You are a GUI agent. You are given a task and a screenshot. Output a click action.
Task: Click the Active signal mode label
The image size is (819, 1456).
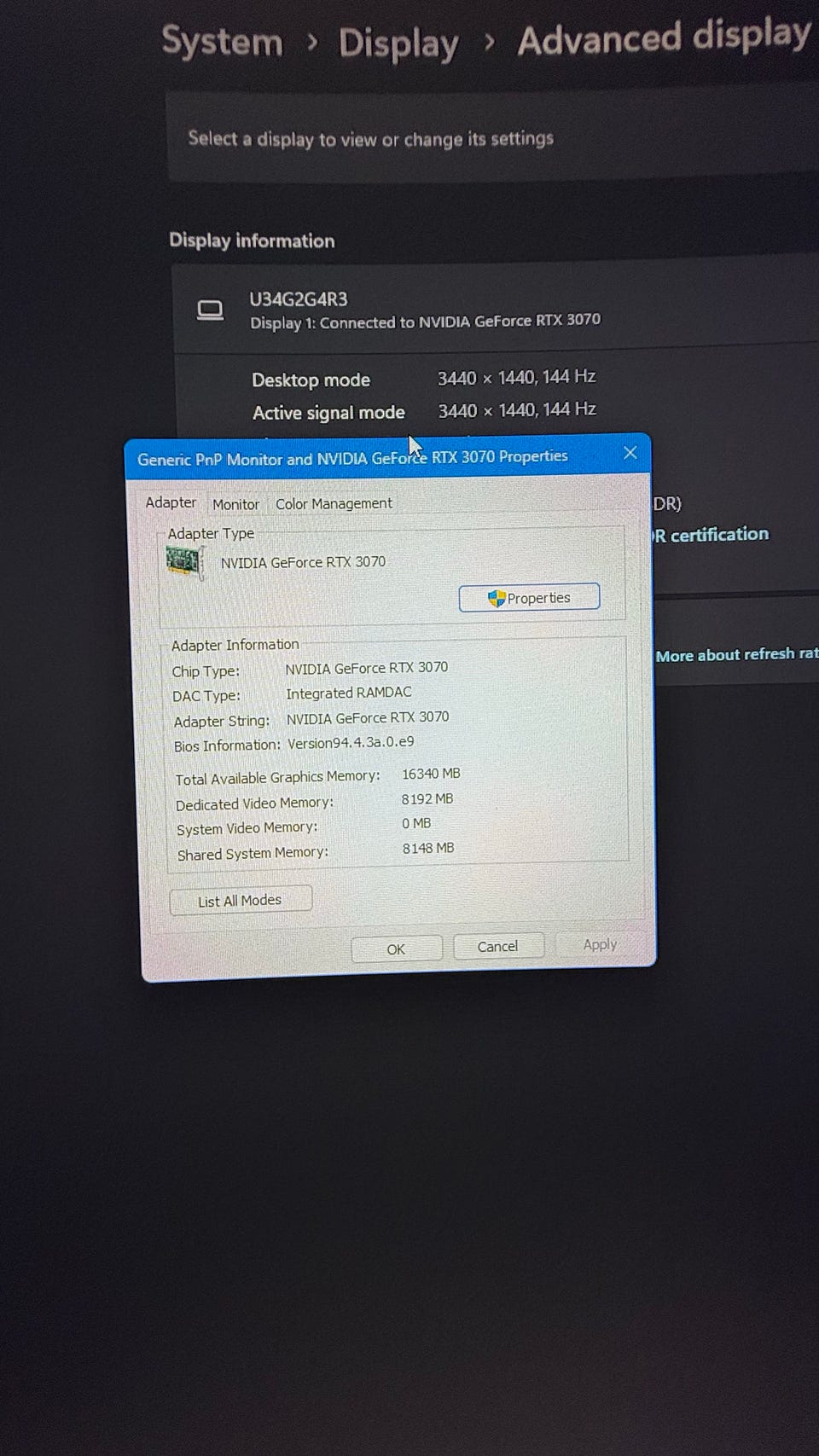click(328, 413)
